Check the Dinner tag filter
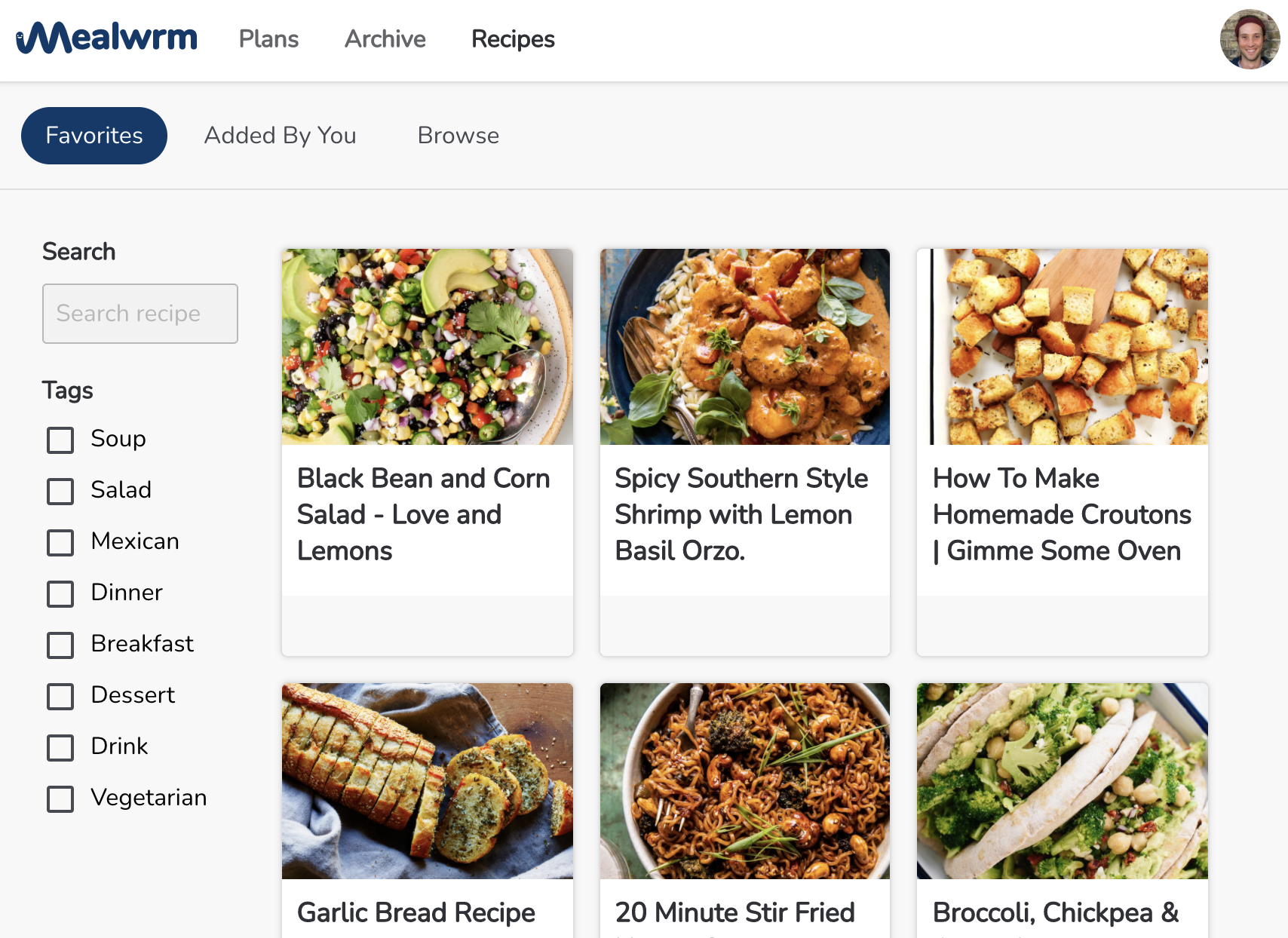This screenshot has height=938, width=1288. pos(60,593)
